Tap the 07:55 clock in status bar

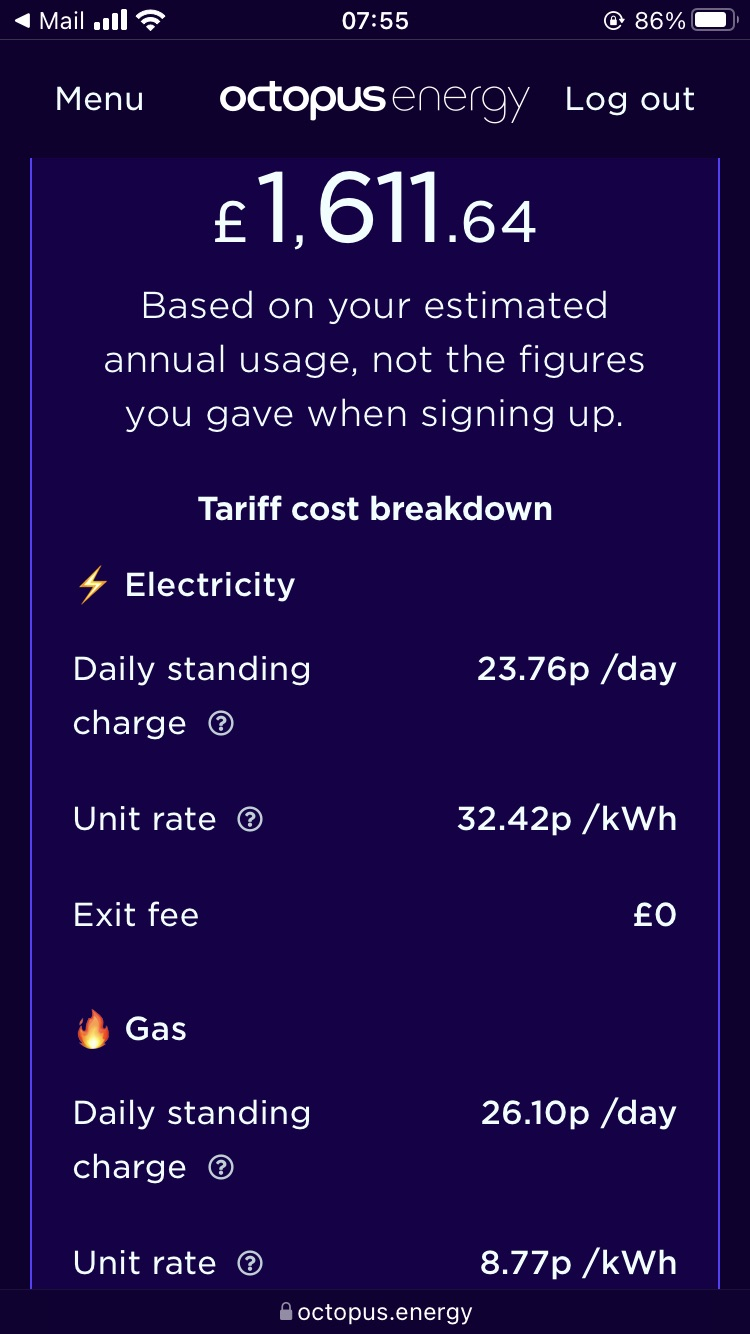pyautogui.click(x=375, y=21)
